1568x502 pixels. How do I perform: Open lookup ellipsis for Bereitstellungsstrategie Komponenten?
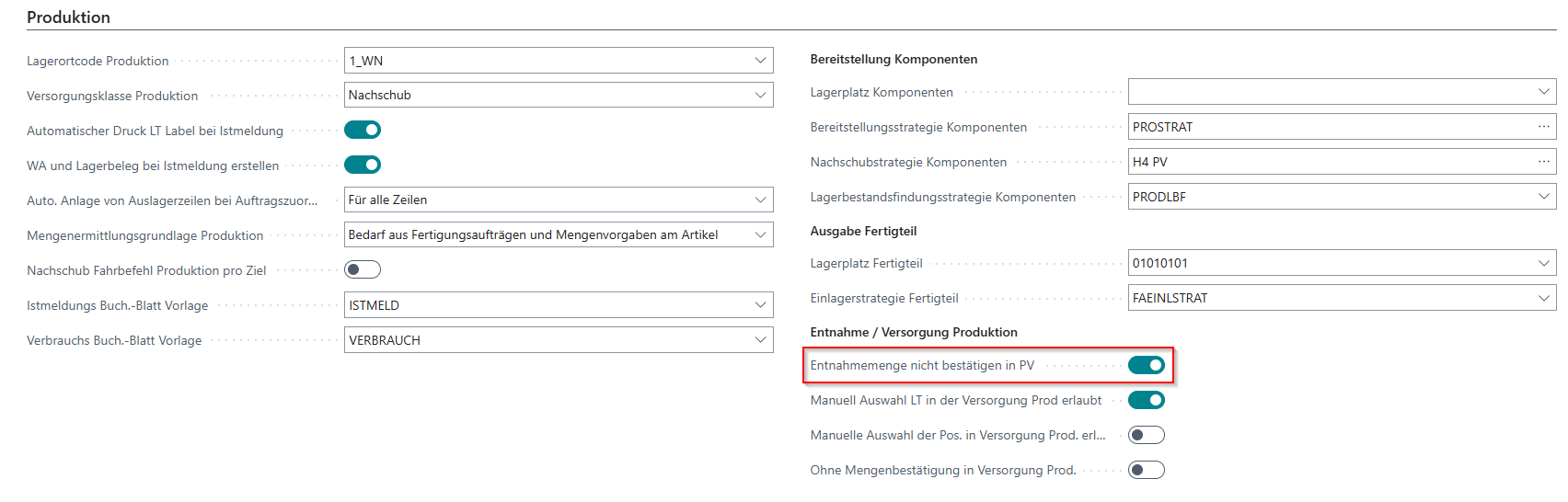pyautogui.click(x=1543, y=127)
